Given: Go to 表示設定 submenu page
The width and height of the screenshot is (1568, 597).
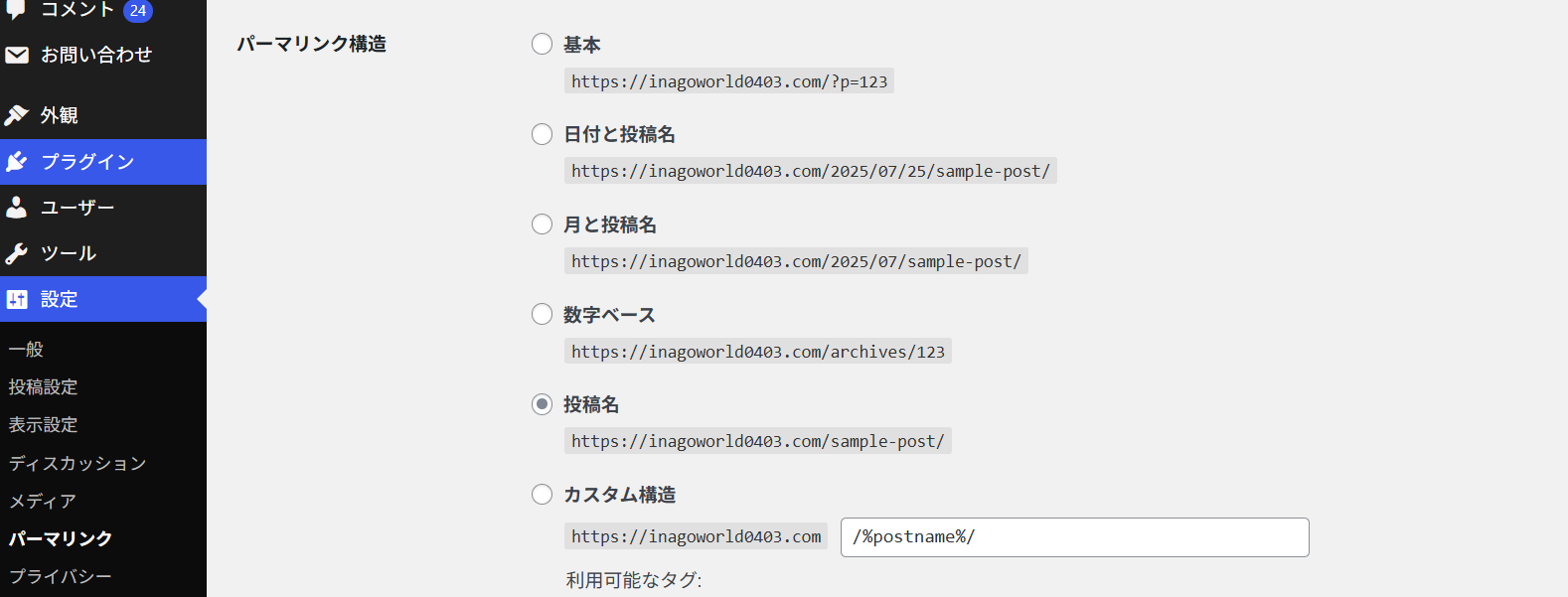Looking at the screenshot, I should click(44, 425).
